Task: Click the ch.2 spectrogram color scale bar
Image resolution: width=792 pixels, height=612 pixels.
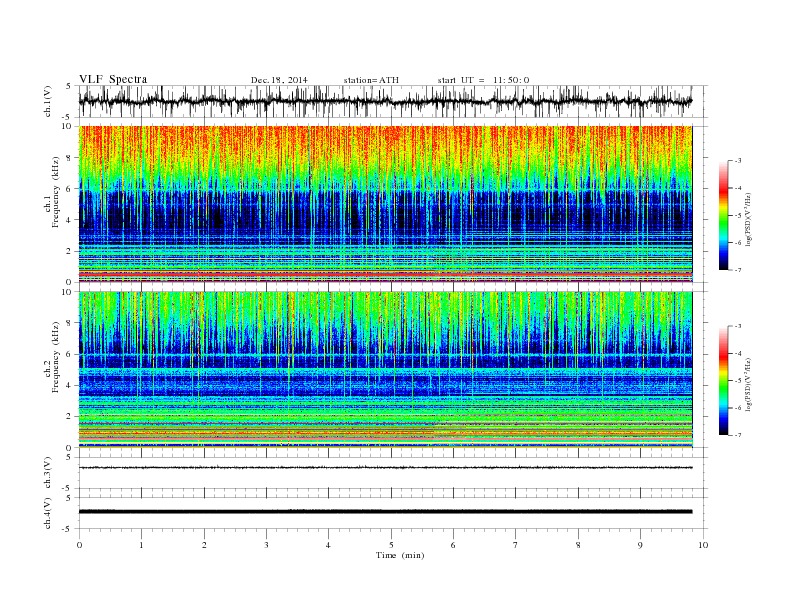Action: [x=723, y=380]
